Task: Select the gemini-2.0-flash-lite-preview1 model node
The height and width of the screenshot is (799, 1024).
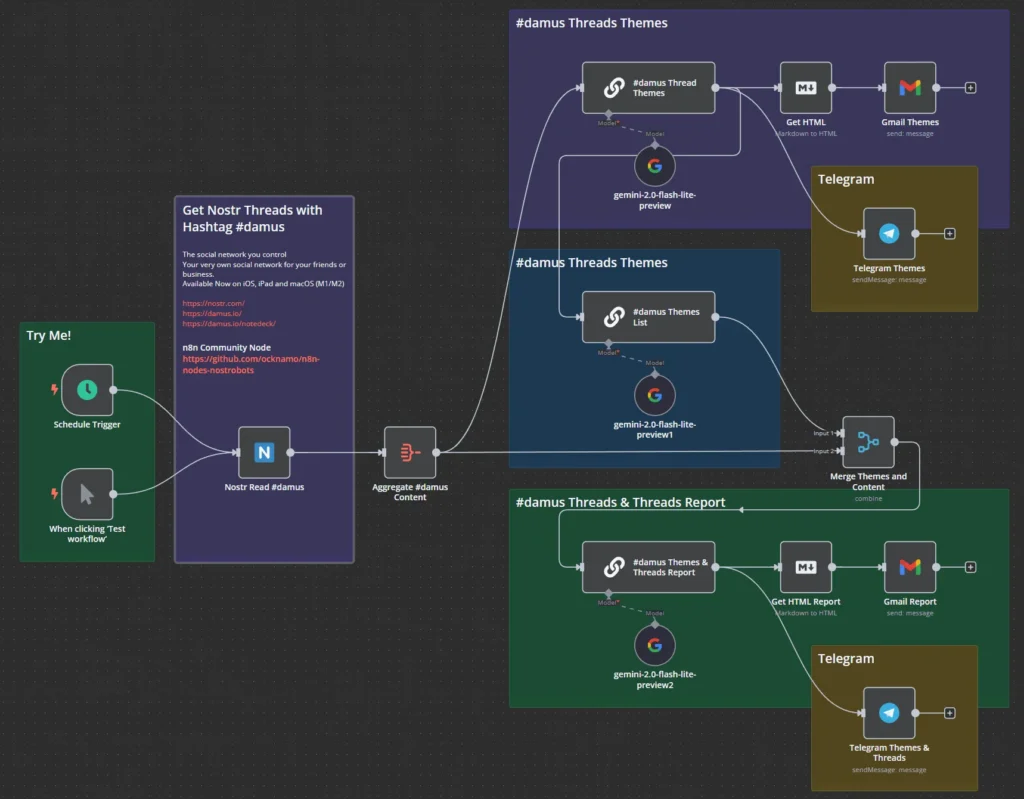Action: coord(654,395)
